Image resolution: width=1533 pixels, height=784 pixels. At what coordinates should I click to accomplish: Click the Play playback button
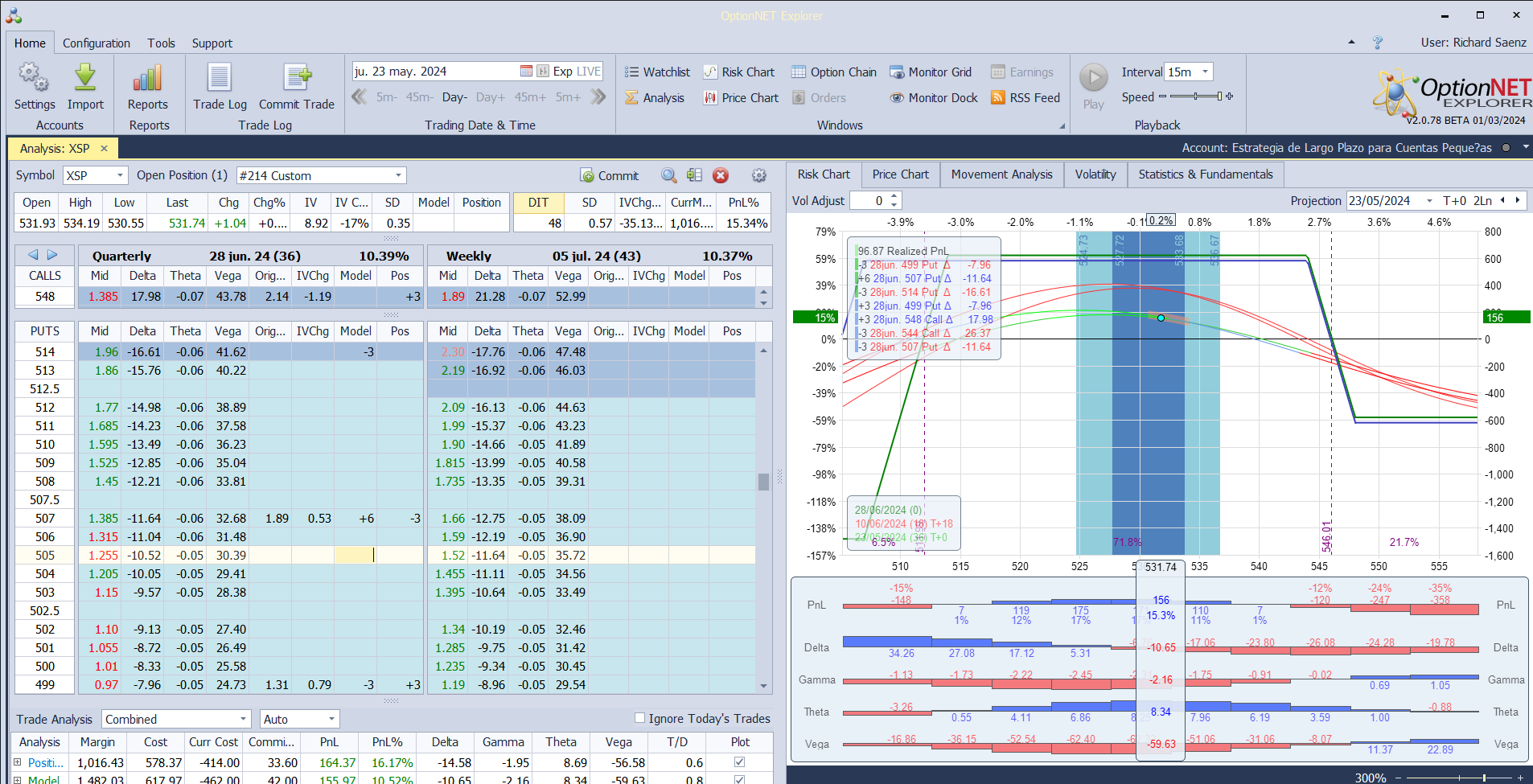pos(1094,78)
